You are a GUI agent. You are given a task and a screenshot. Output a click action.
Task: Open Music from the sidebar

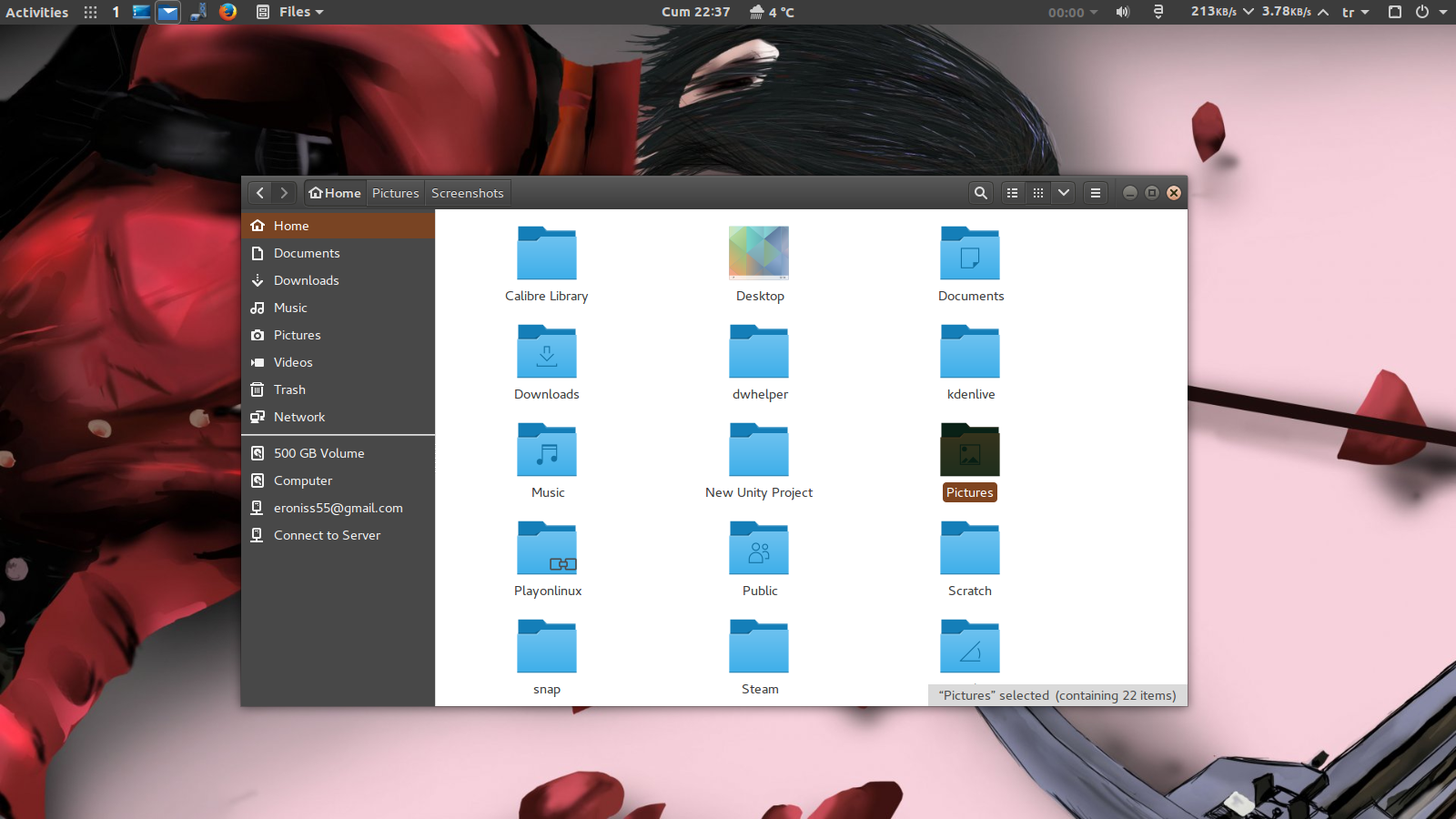338,308
